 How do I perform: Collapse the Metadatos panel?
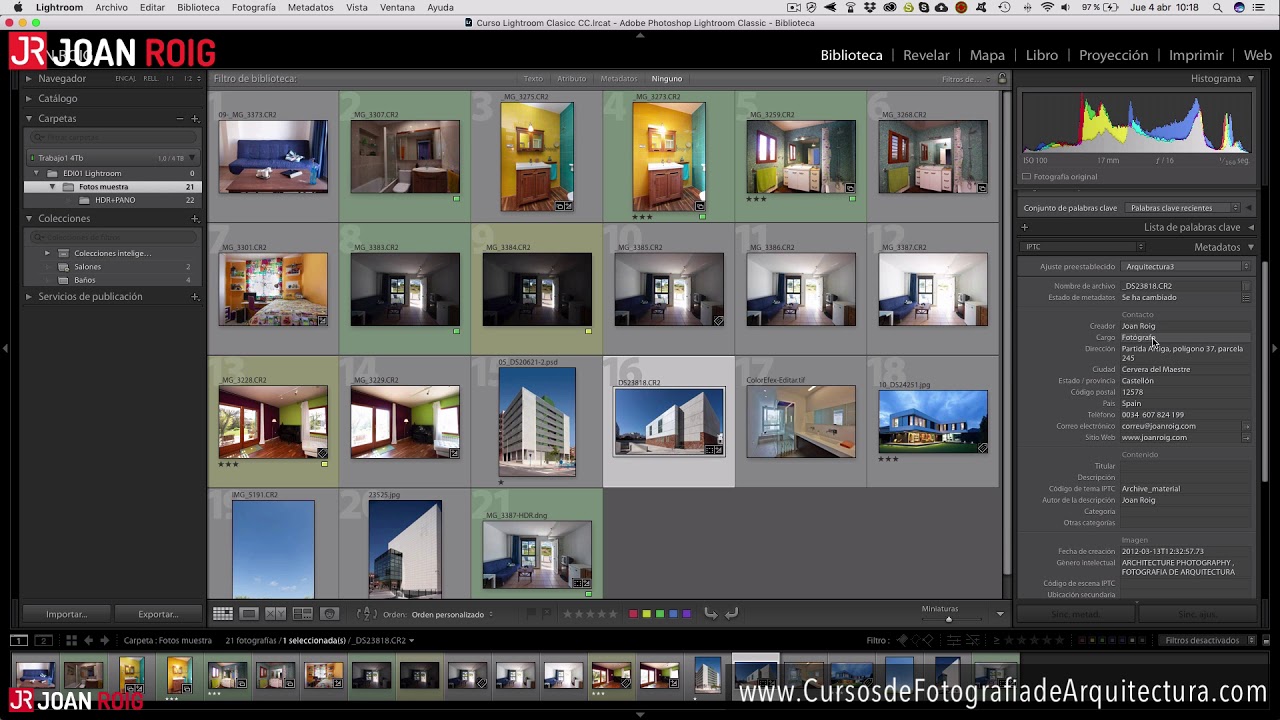[1250, 247]
